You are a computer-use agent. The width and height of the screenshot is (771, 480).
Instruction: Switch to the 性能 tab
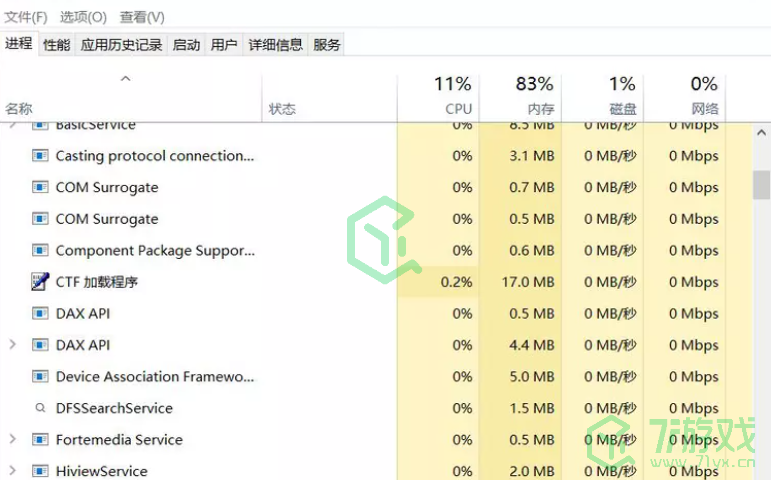pyautogui.click(x=57, y=45)
